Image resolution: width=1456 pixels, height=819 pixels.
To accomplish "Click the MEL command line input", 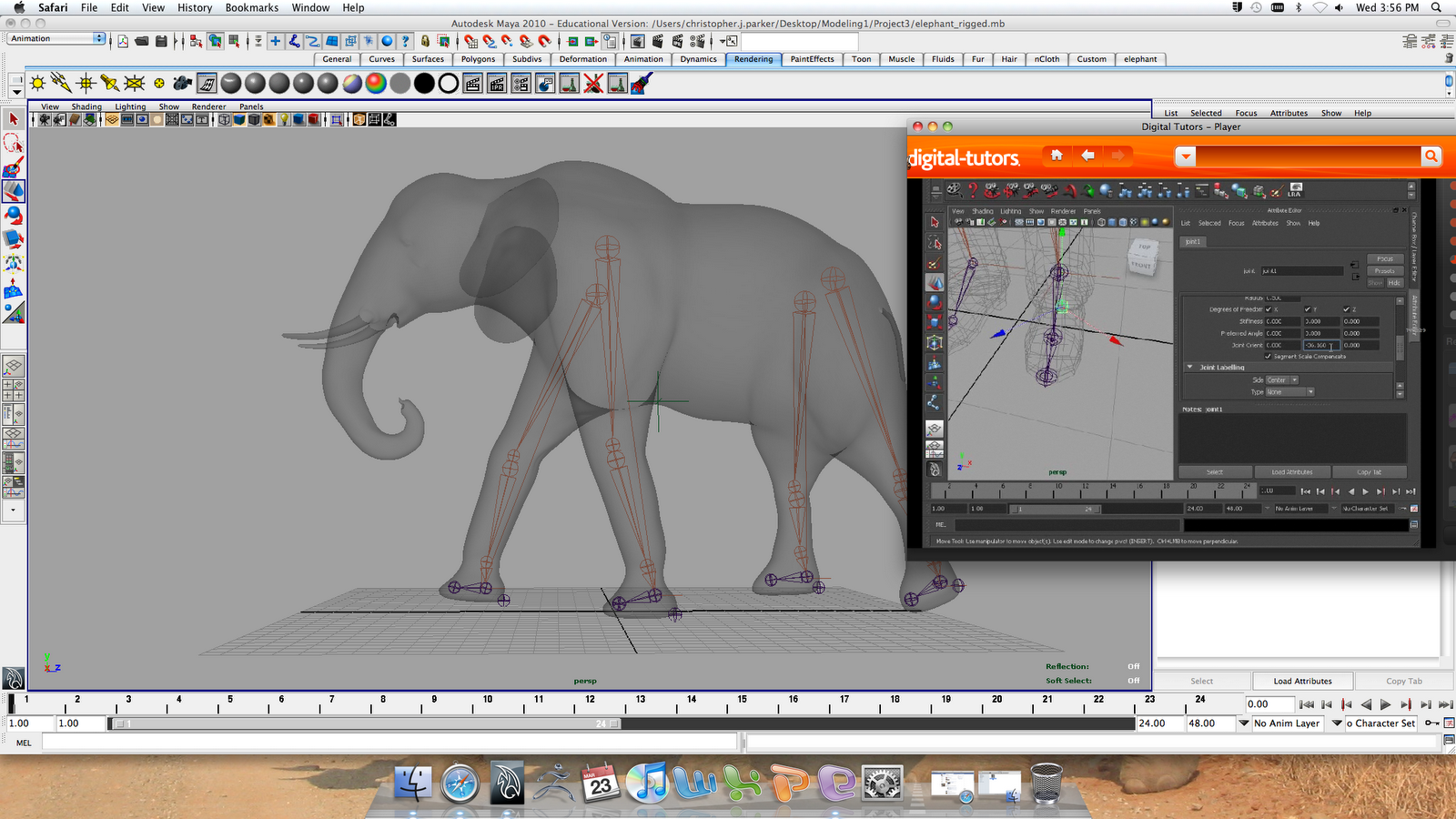I will coord(389,743).
